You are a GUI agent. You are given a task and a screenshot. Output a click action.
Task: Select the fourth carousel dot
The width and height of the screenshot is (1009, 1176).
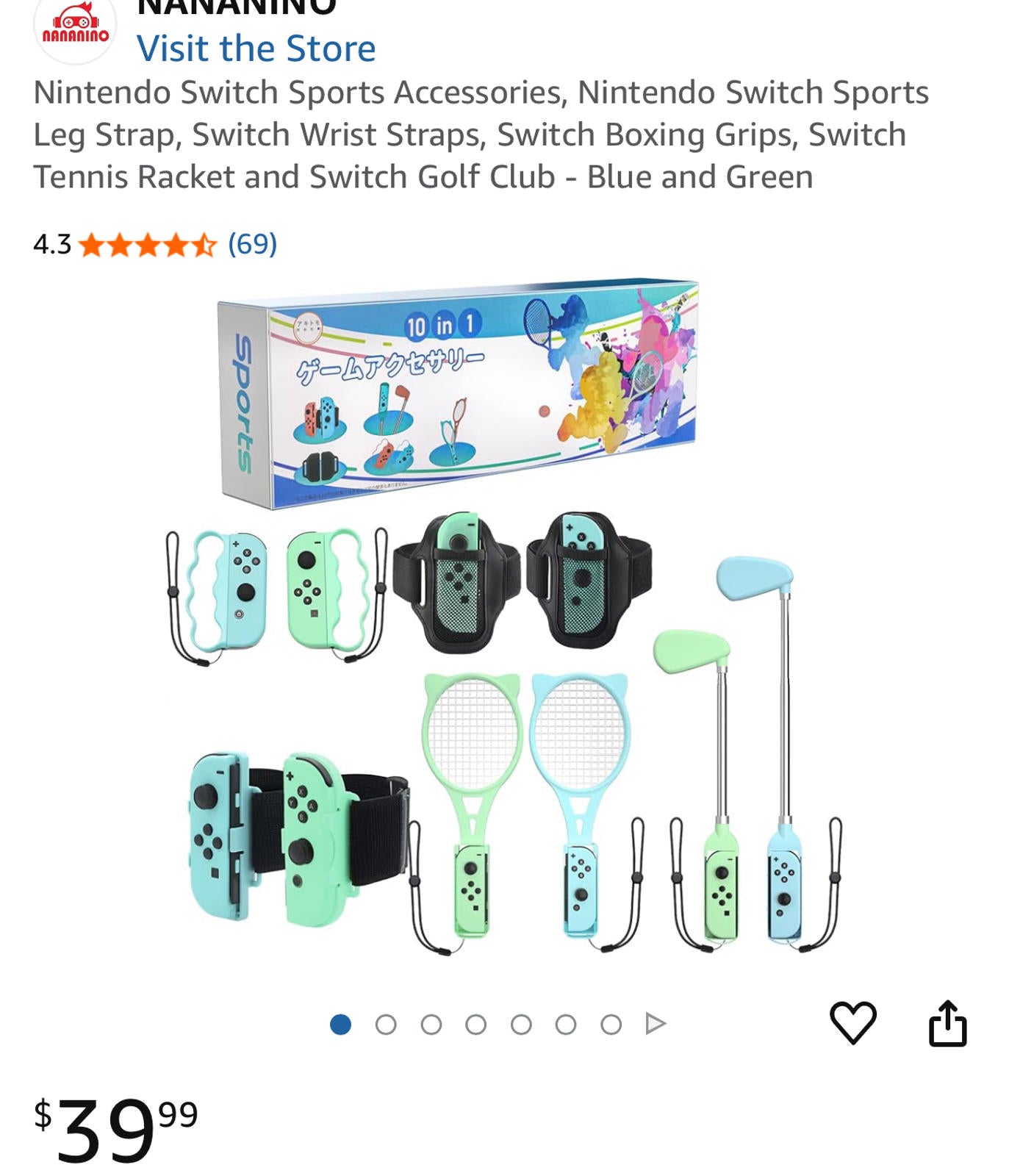476,1024
